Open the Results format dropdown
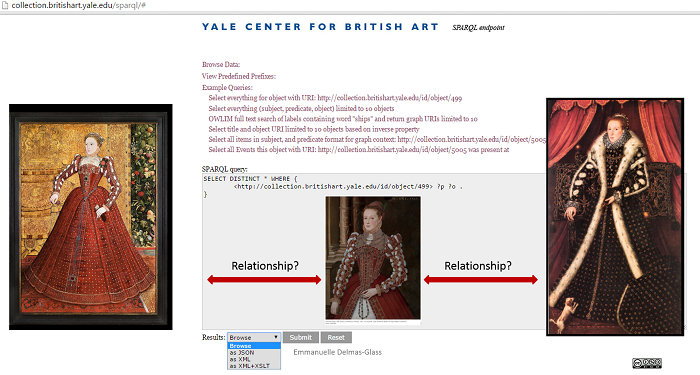The width and height of the screenshot is (700, 375). click(254, 338)
